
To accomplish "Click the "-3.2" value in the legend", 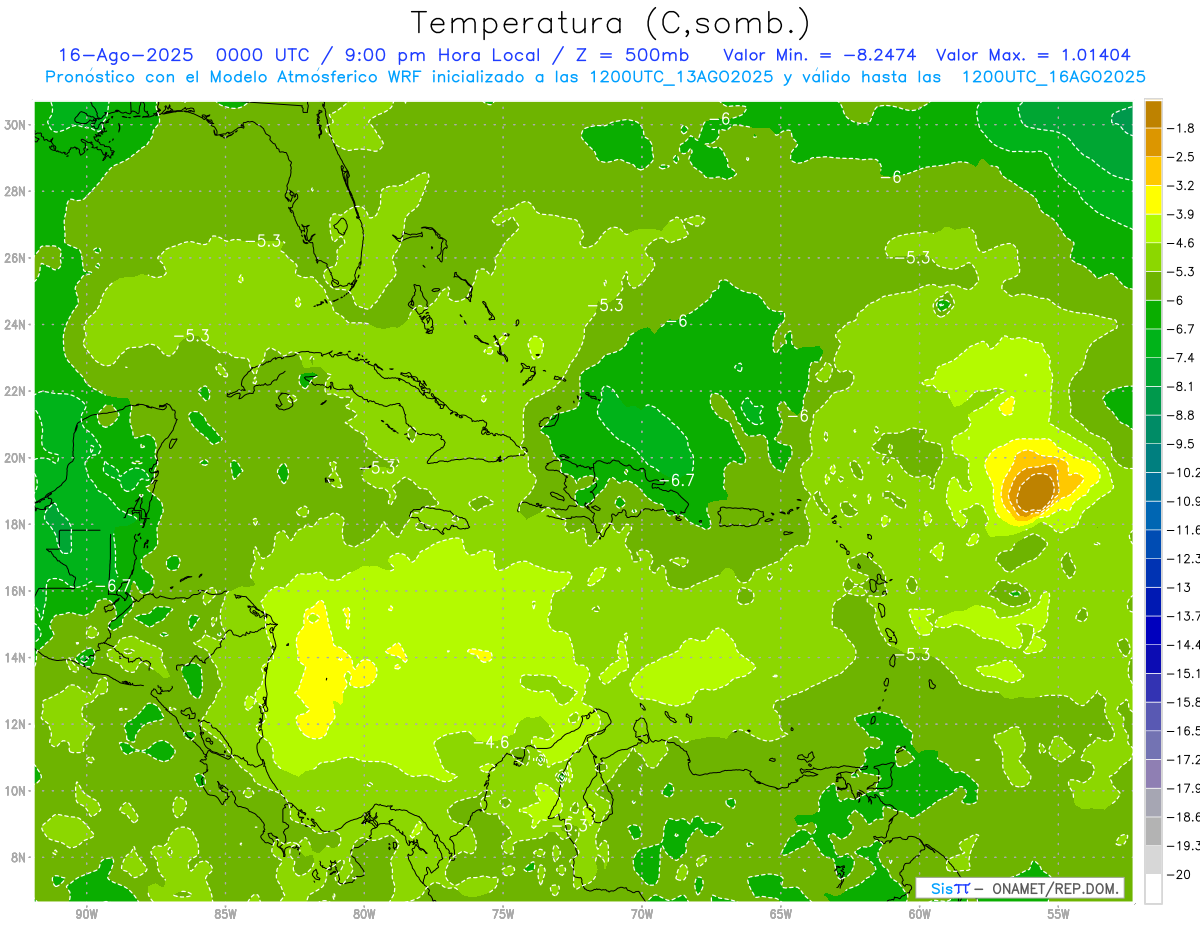I will tap(1182, 186).
